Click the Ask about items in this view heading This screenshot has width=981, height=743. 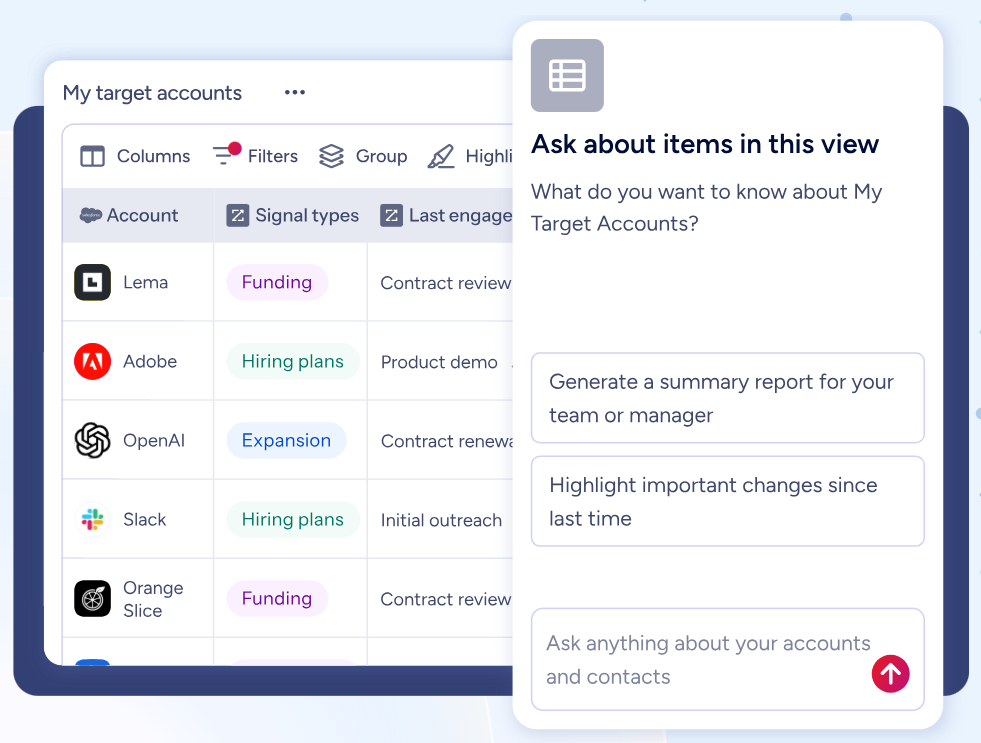705,144
